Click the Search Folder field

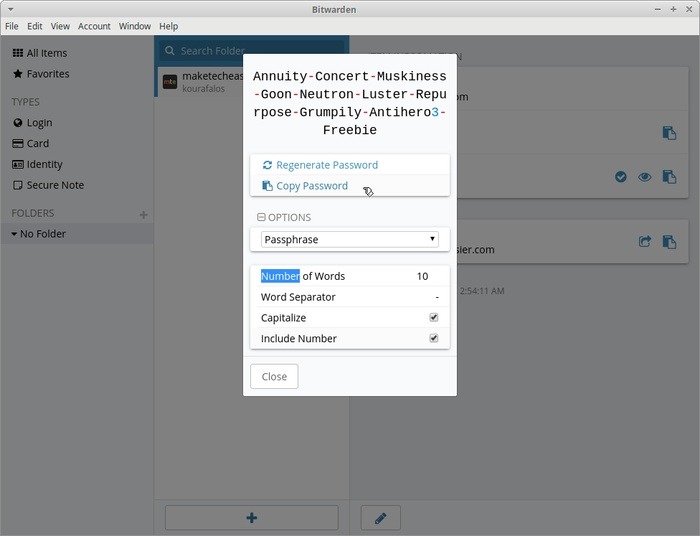click(252, 51)
